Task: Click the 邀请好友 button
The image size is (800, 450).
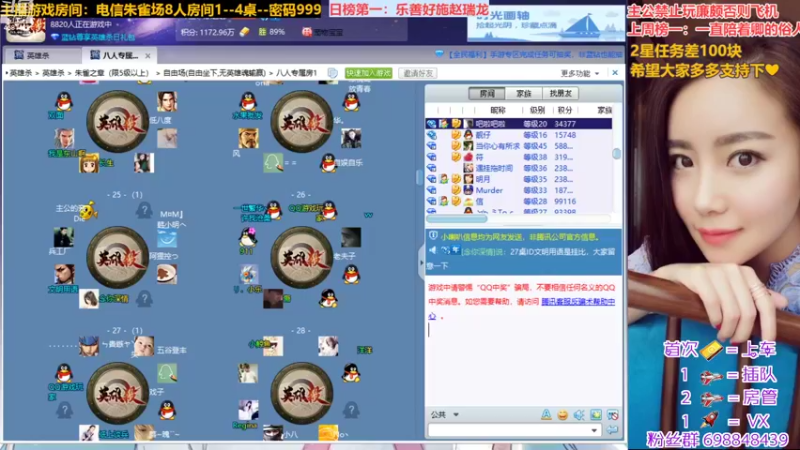Action: 418,73
